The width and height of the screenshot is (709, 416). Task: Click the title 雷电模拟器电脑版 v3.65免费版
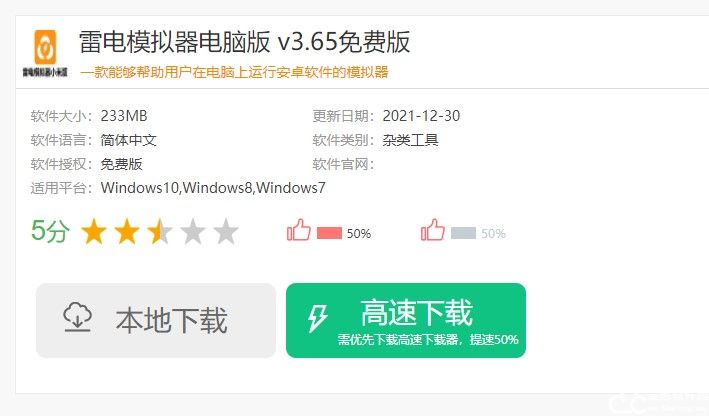[x=245, y=42]
